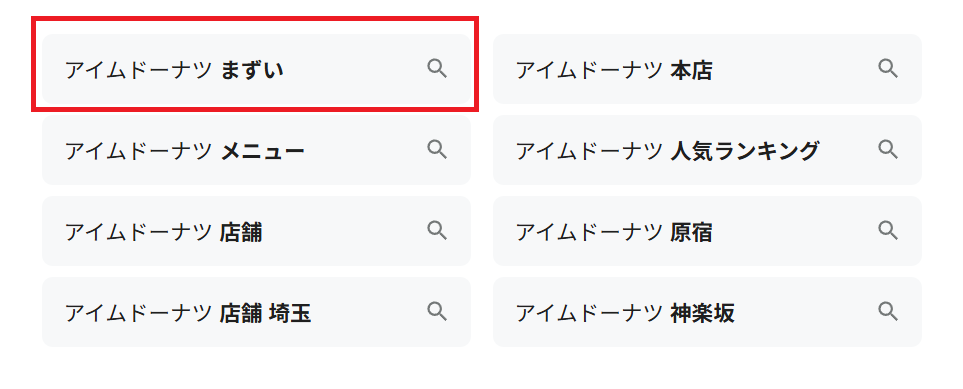963x389 pixels.
Task: Open the アイムドーナツ 原宿 suggestion
Action: [708, 231]
